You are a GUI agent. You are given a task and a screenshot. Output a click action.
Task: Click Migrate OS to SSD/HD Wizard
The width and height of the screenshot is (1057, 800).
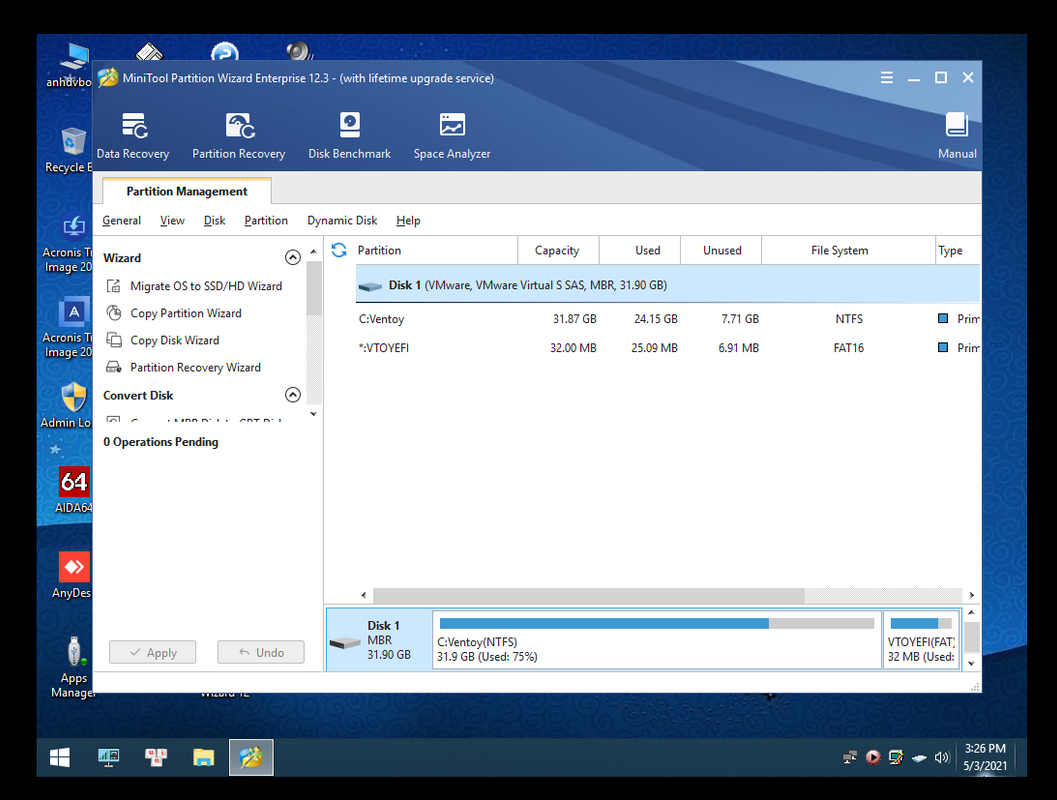195,286
